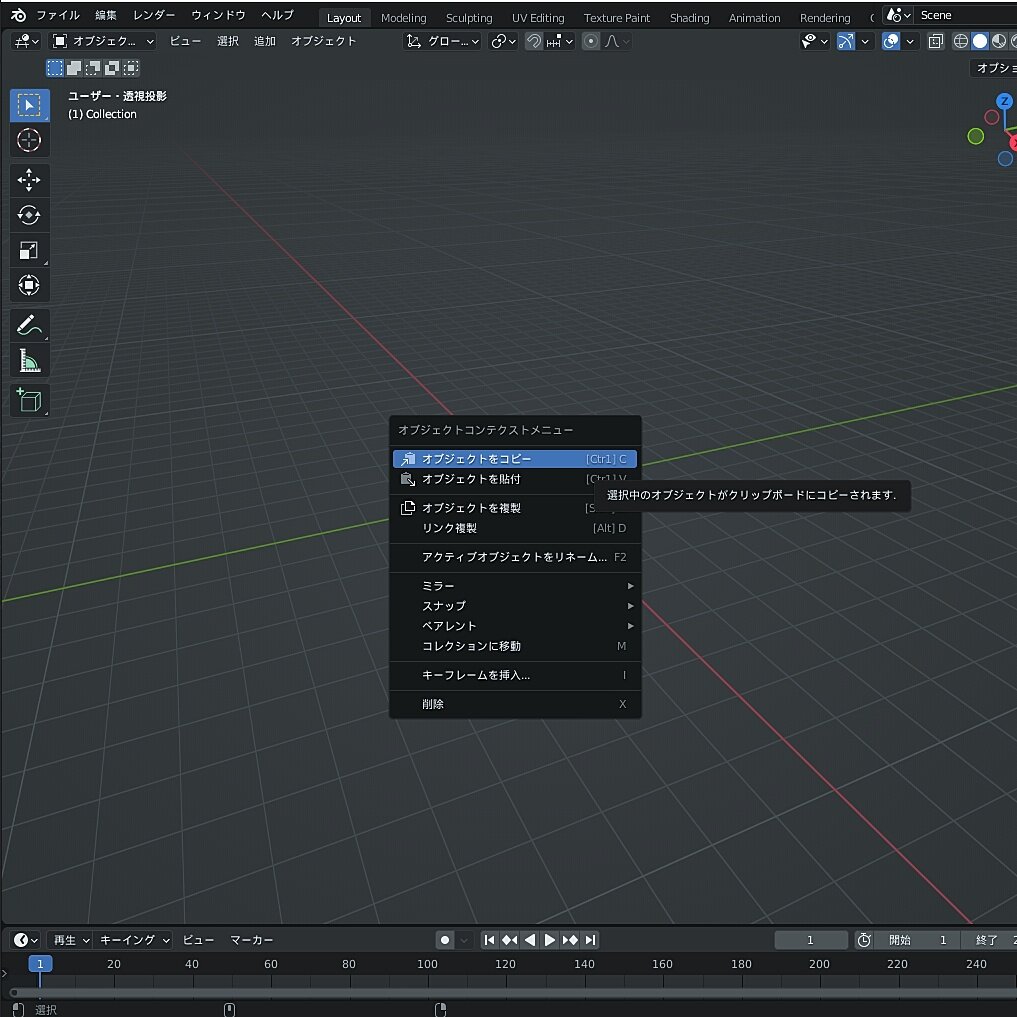The height and width of the screenshot is (1017, 1017).
Task: Click the blue playhead marker at frame 1
Action: [x=40, y=964]
